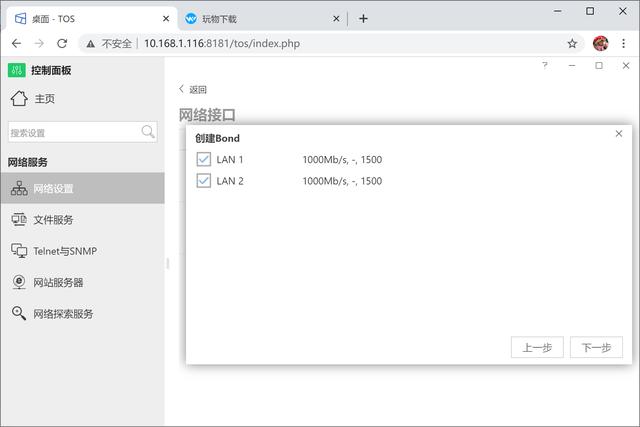Open the Chrome three-dot menu

(624, 43)
